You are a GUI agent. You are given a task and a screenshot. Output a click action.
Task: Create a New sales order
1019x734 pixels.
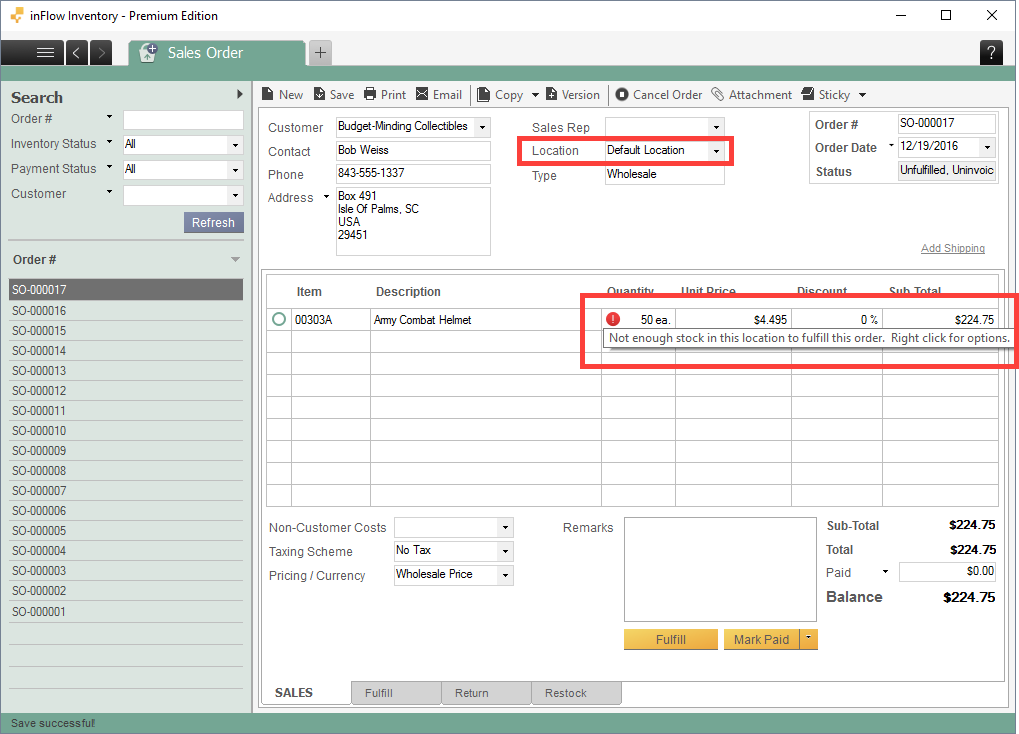click(x=283, y=95)
